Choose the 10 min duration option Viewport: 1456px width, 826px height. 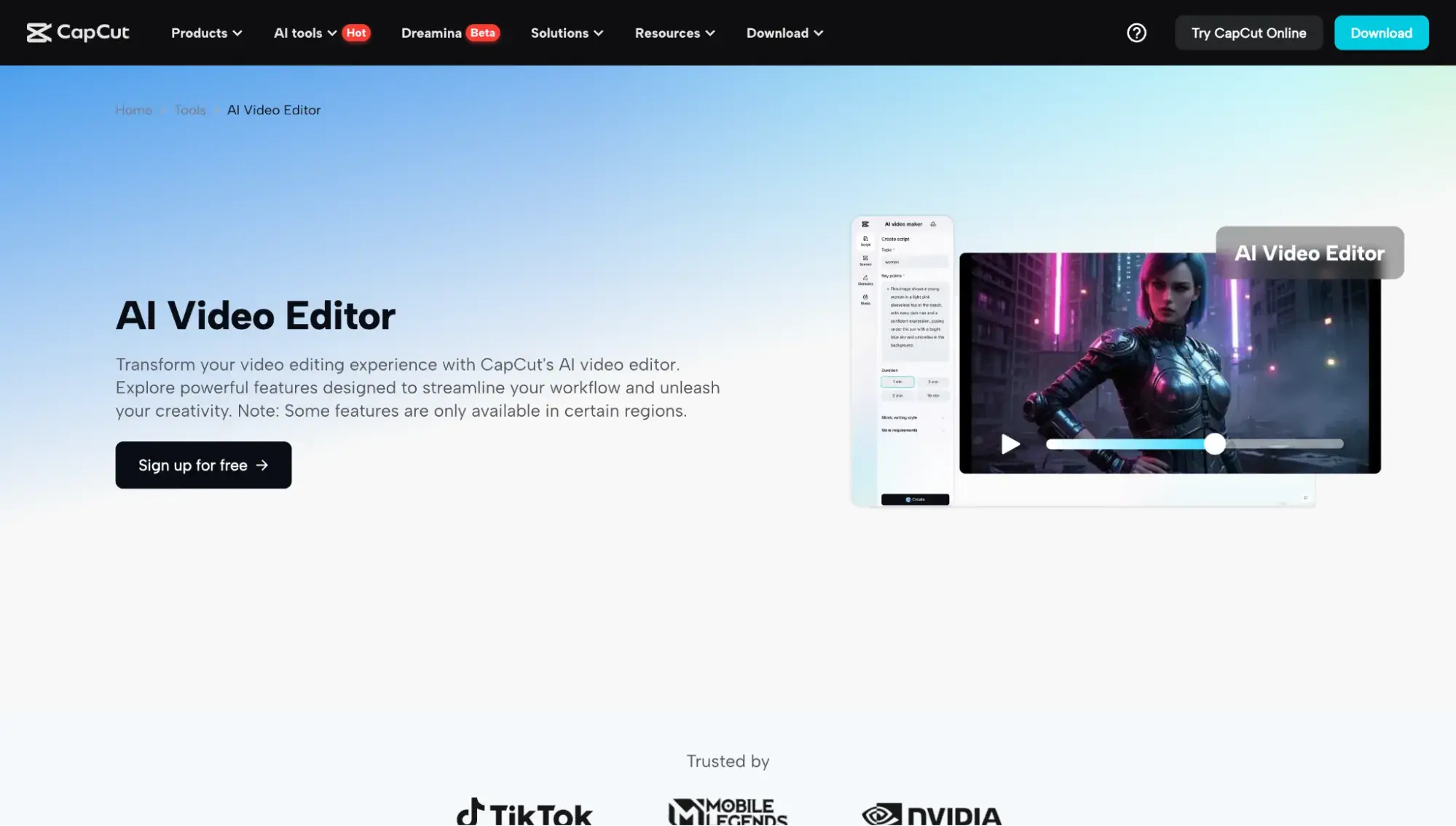coord(933,396)
